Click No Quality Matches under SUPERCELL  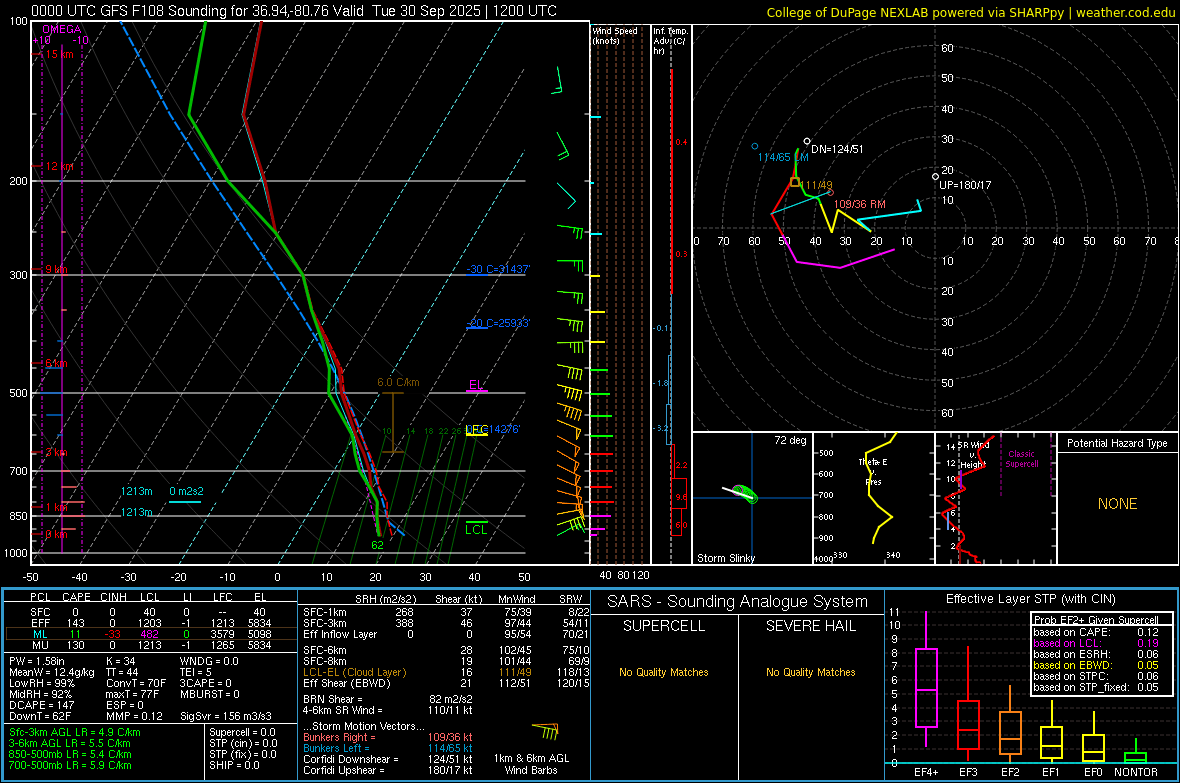(x=664, y=672)
